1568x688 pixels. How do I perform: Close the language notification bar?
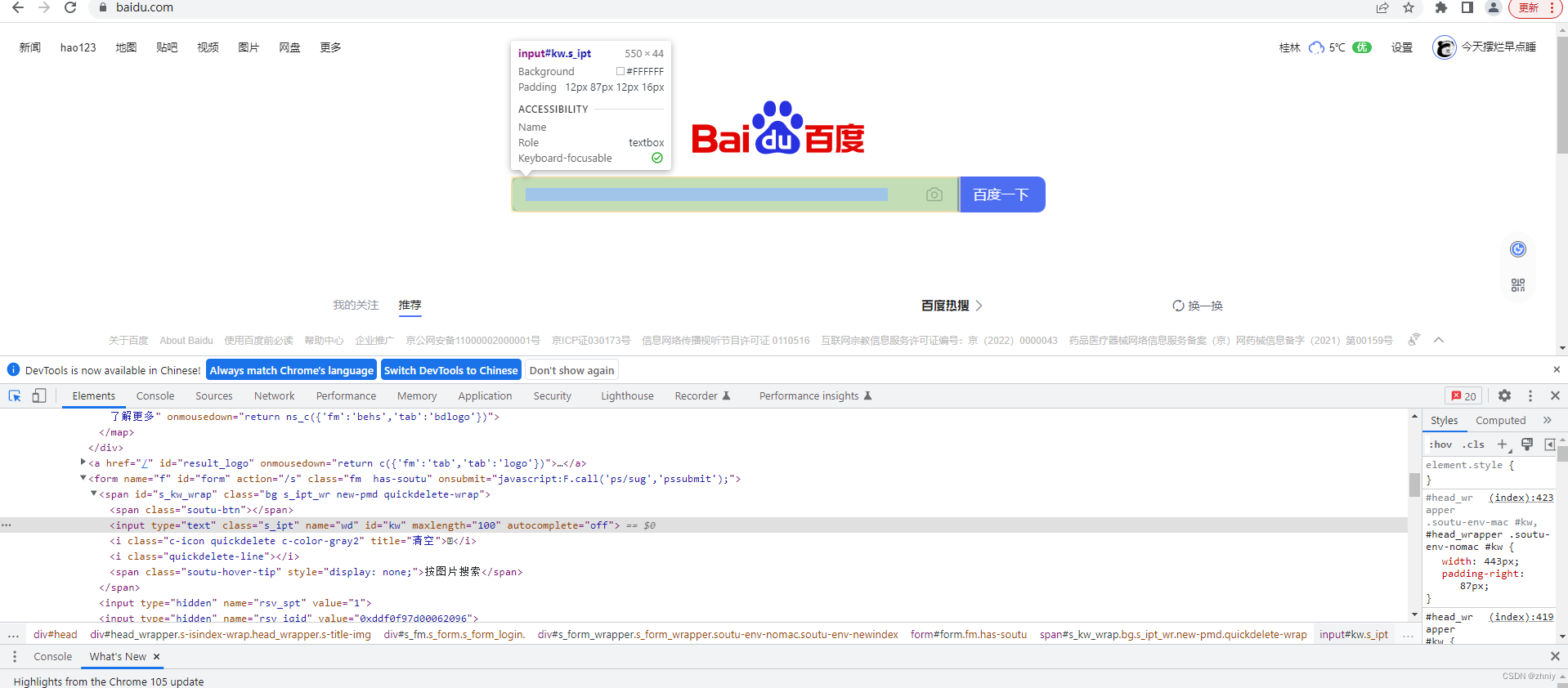click(1557, 370)
